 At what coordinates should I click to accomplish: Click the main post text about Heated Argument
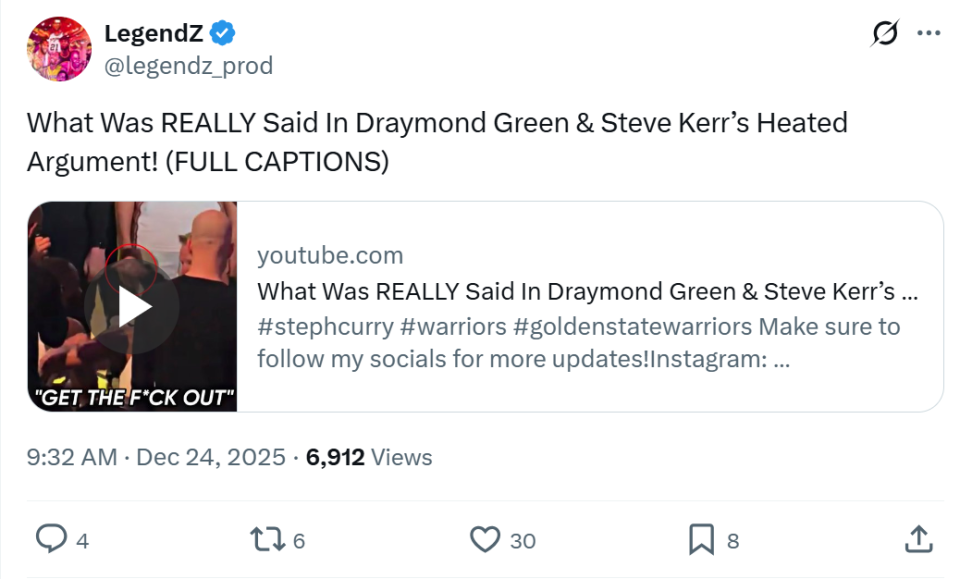click(x=436, y=141)
